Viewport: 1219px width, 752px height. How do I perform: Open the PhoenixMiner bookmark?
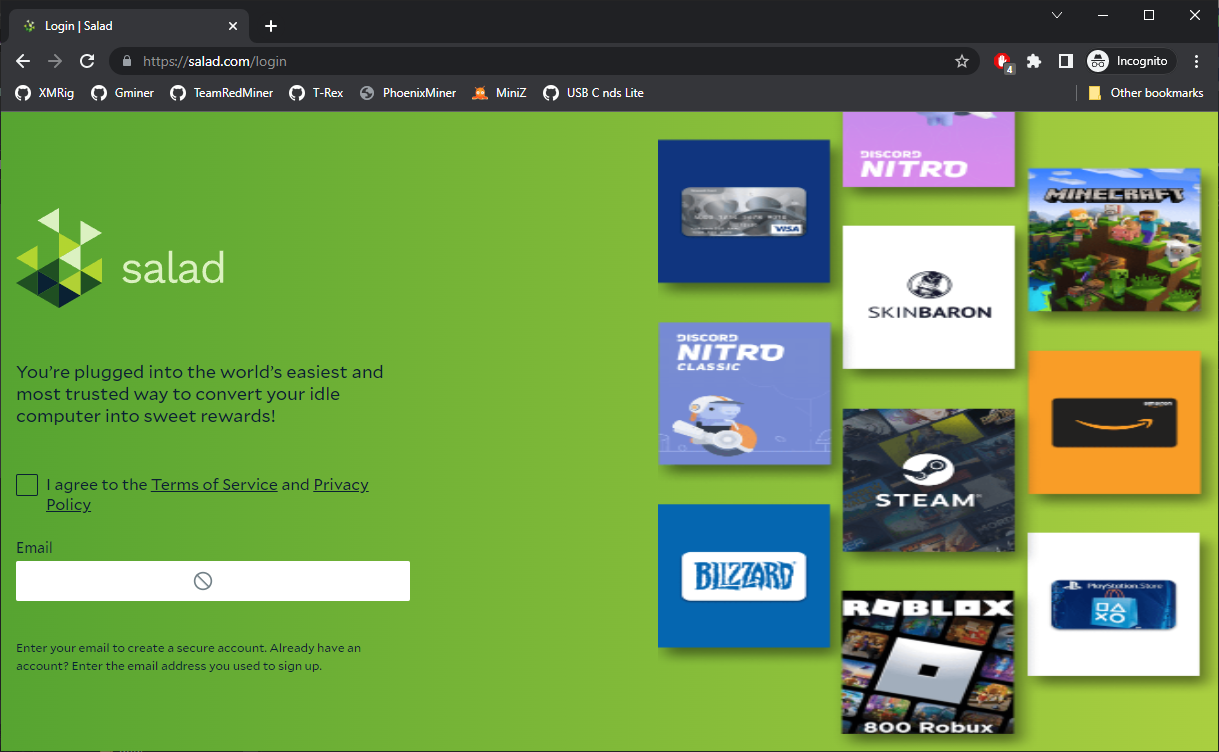click(407, 93)
